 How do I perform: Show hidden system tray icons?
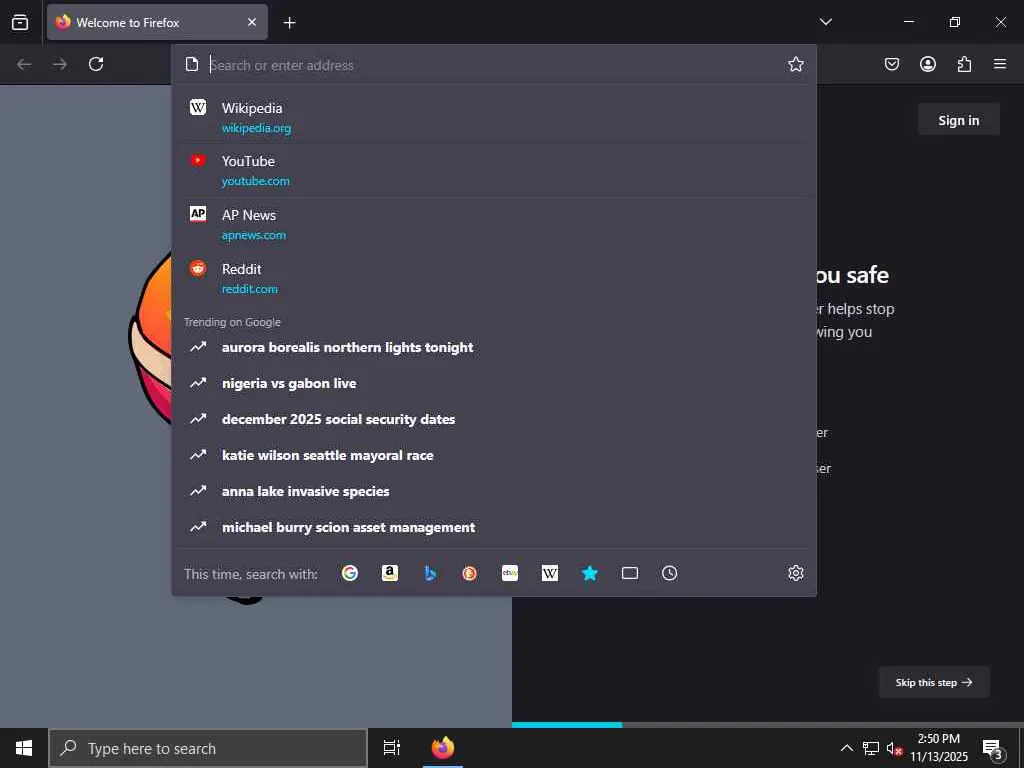pyautogui.click(x=846, y=748)
